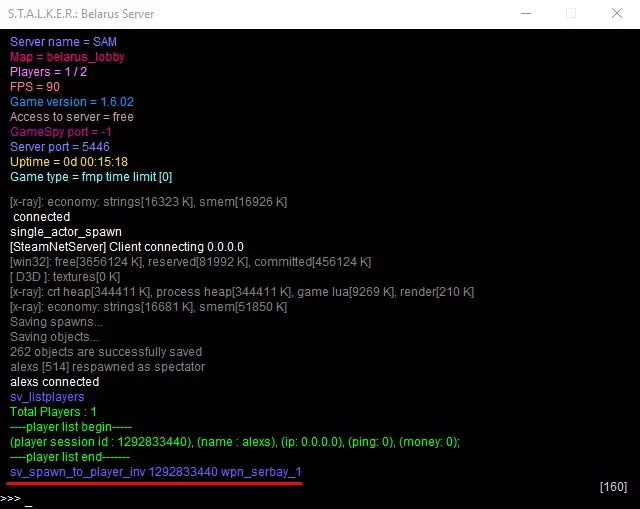The width and height of the screenshot is (640, 509).
Task: Click the Server port = 5446 line
Action: tap(60, 147)
